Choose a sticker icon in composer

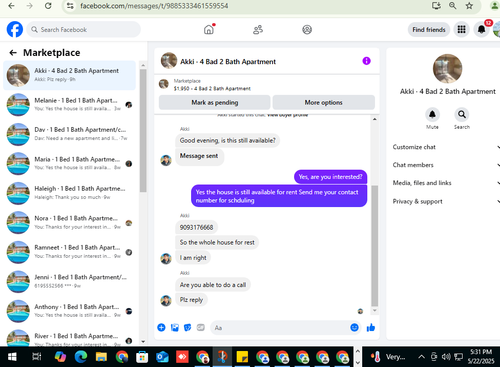pos(188,328)
